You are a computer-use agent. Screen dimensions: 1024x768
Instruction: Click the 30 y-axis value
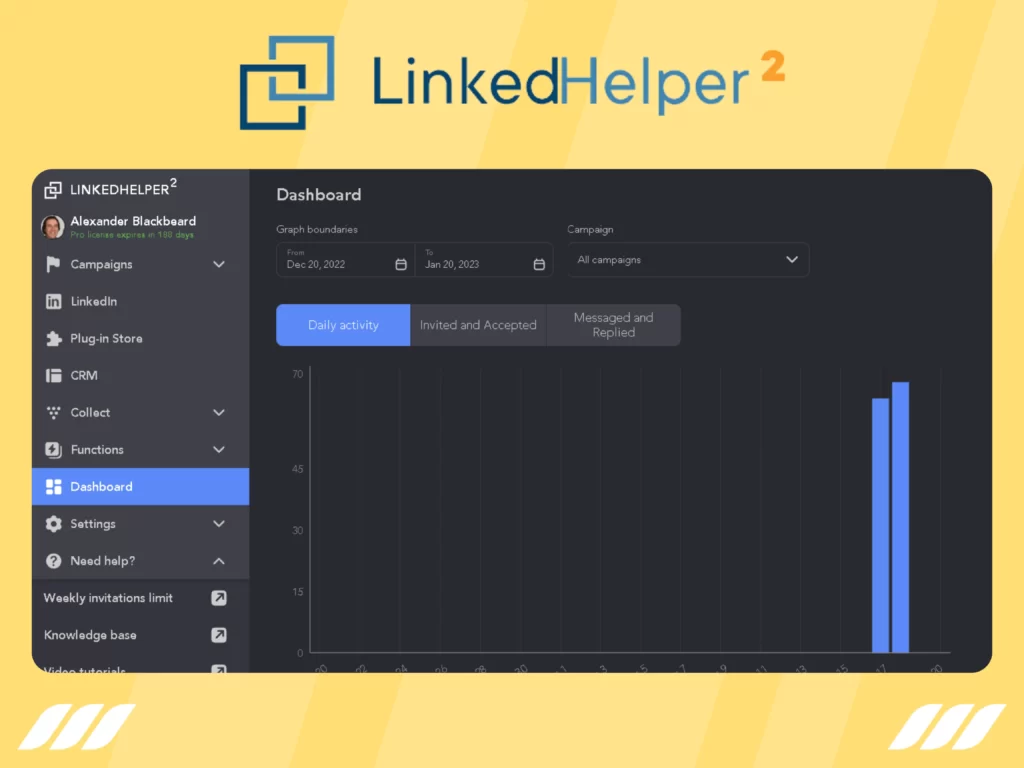pos(298,530)
